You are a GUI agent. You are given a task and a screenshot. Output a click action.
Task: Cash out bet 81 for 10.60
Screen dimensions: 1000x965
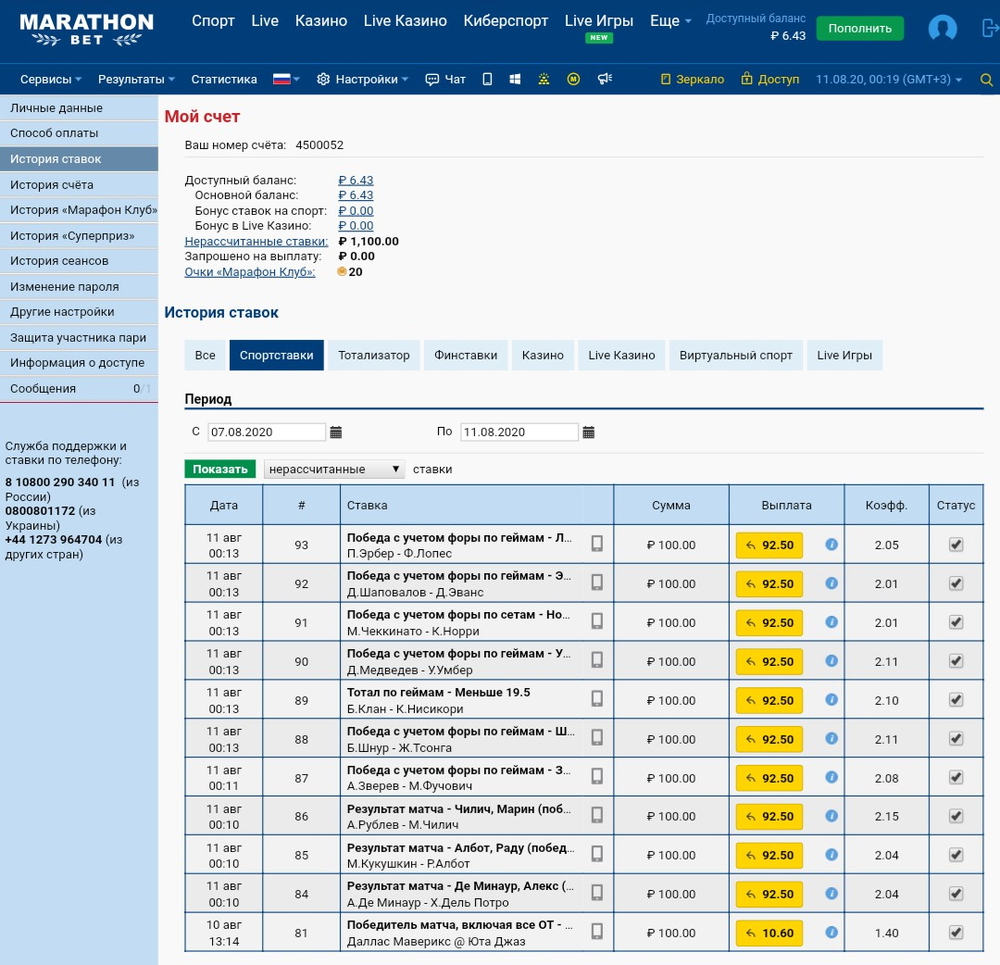pyautogui.click(x=769, y=933)
